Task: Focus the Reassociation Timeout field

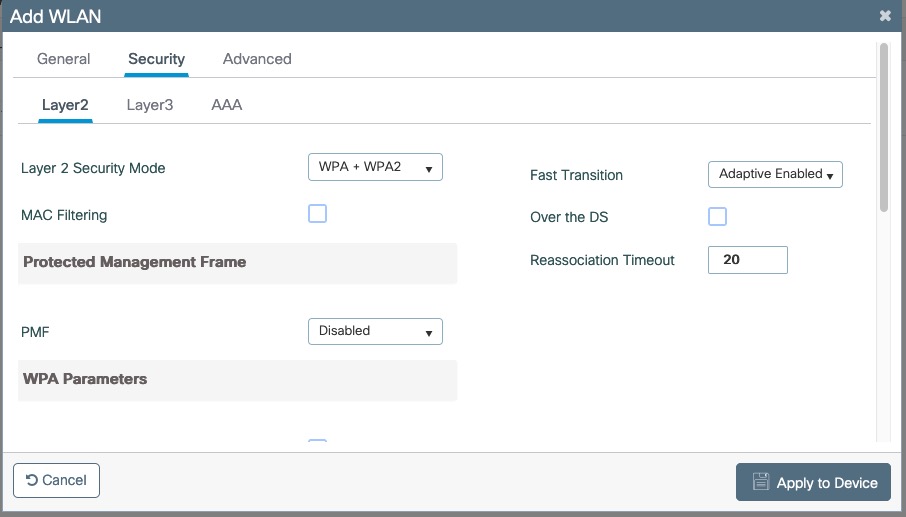Action: (x=747, y=260)
